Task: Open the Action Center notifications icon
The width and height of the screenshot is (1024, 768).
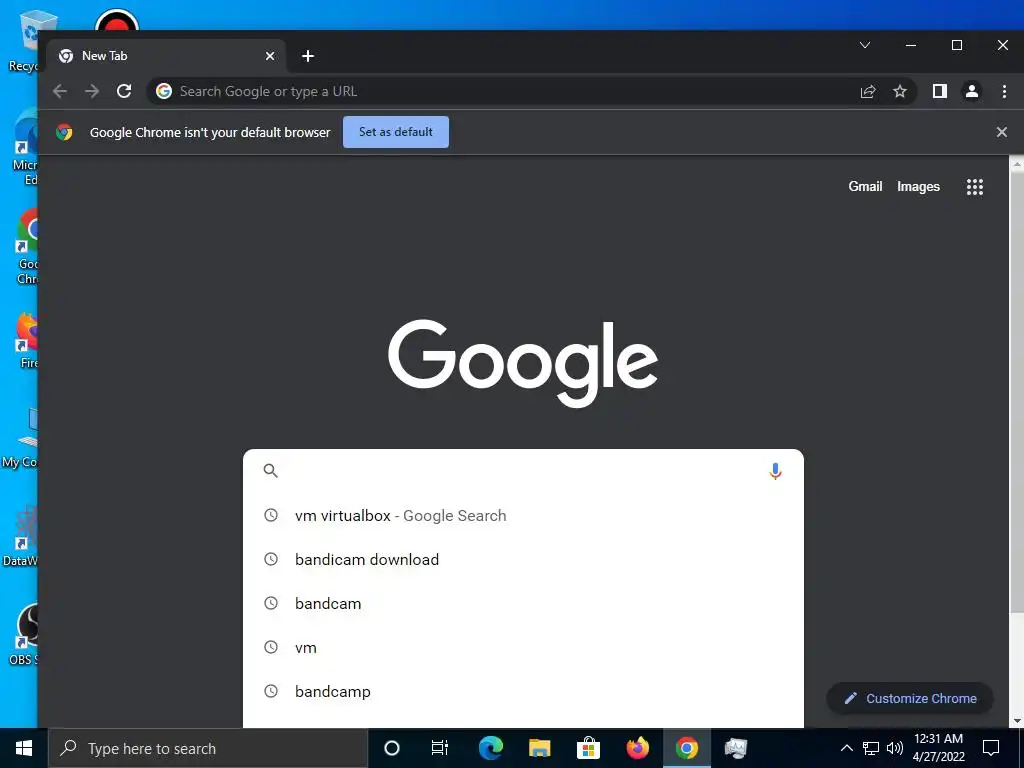Action: [x=991, y=748]
